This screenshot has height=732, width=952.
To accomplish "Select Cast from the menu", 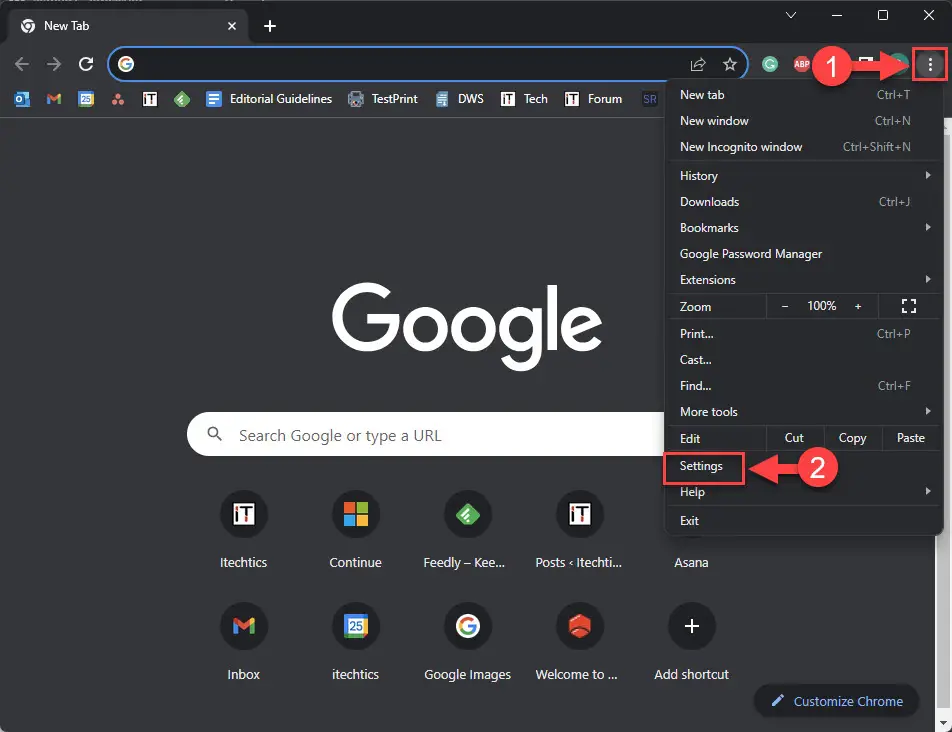I will point(805,360).
